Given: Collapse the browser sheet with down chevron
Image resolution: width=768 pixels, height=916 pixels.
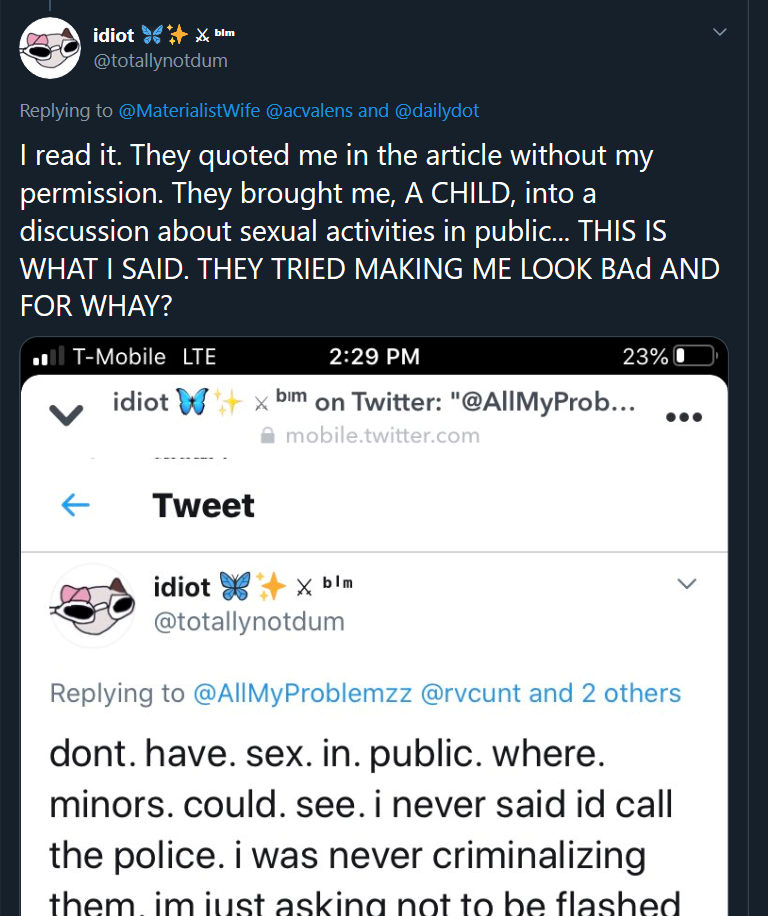Looking at the screenshot, I should pos(65,415).
